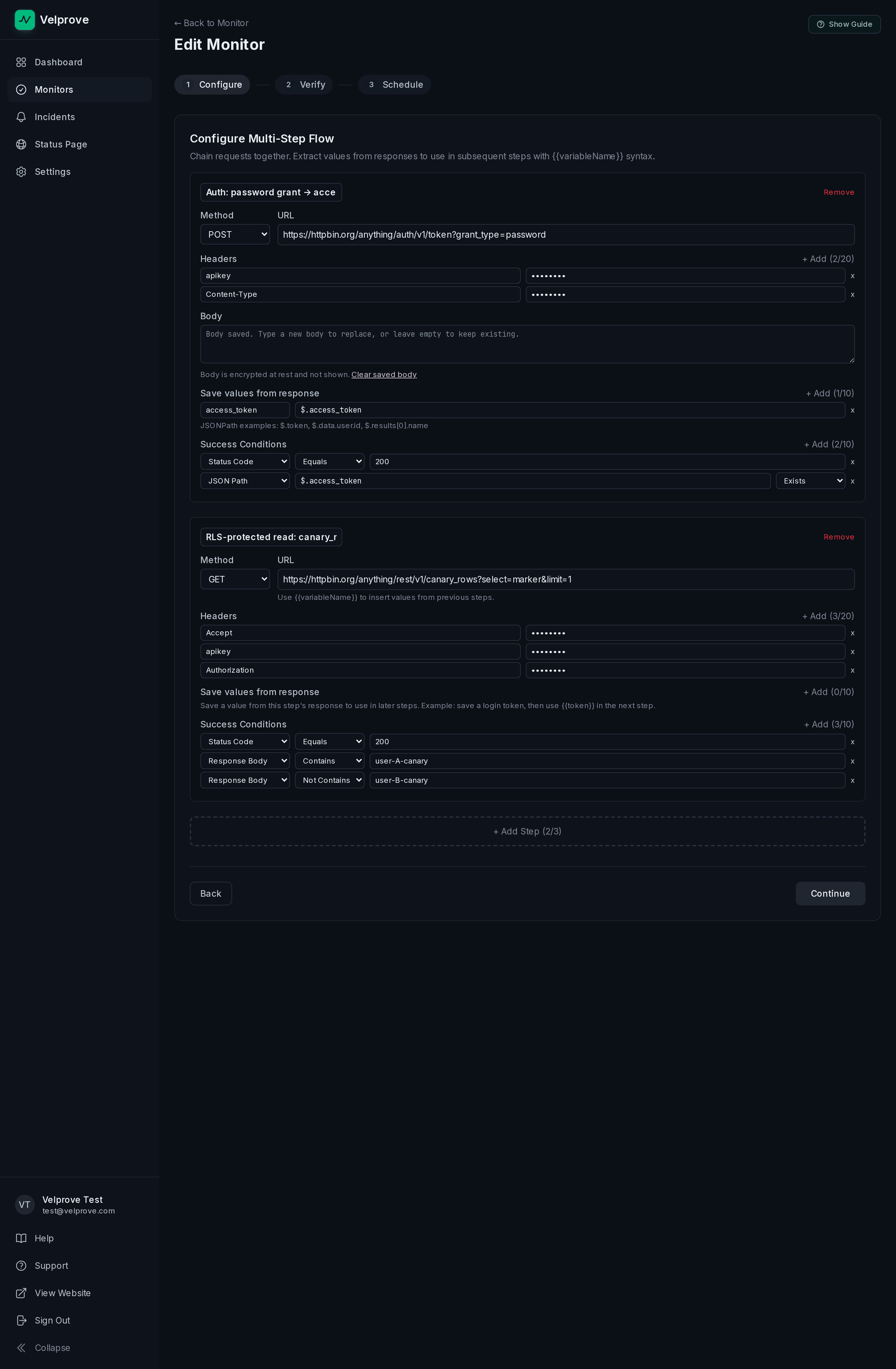Click View Website external link icon
Image resolution: width=896 pixels, height=1369 pixels.
[21, 1293]
